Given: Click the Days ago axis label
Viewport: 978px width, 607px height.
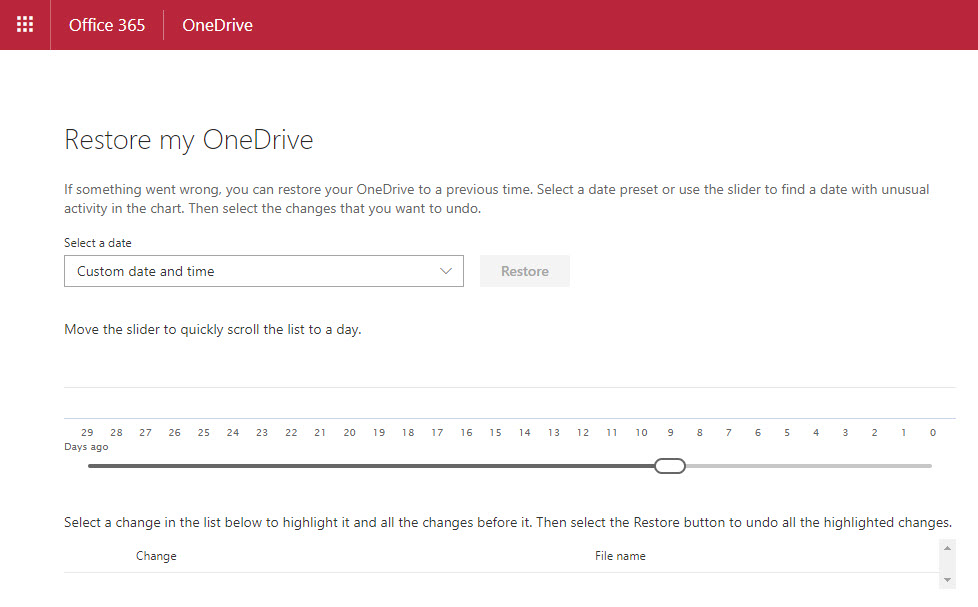Looking at the screenshot, I should coord(86,447).
